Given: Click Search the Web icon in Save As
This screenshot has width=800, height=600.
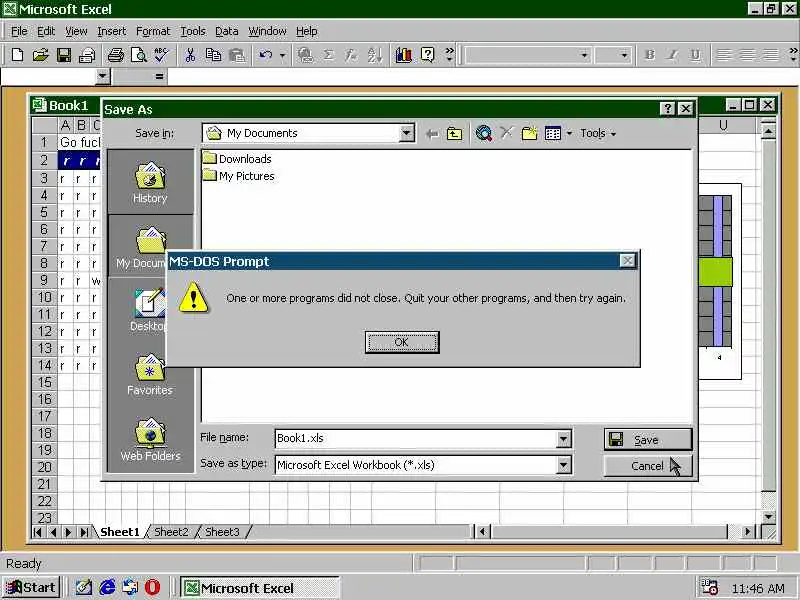Looking at the screenshot, I should 484,134.
